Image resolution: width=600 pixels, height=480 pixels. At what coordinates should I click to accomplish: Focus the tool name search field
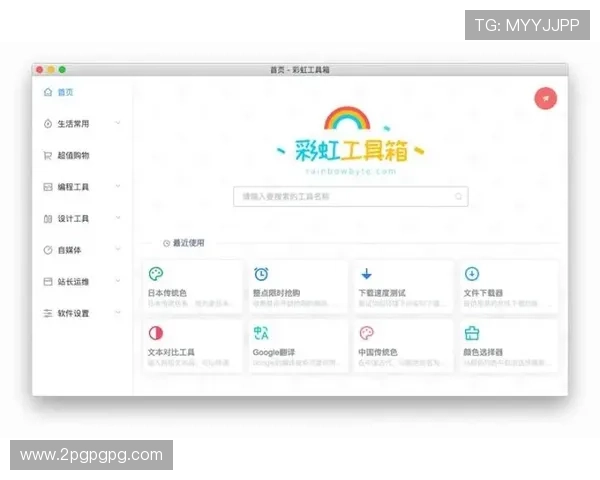pos(351,196)
